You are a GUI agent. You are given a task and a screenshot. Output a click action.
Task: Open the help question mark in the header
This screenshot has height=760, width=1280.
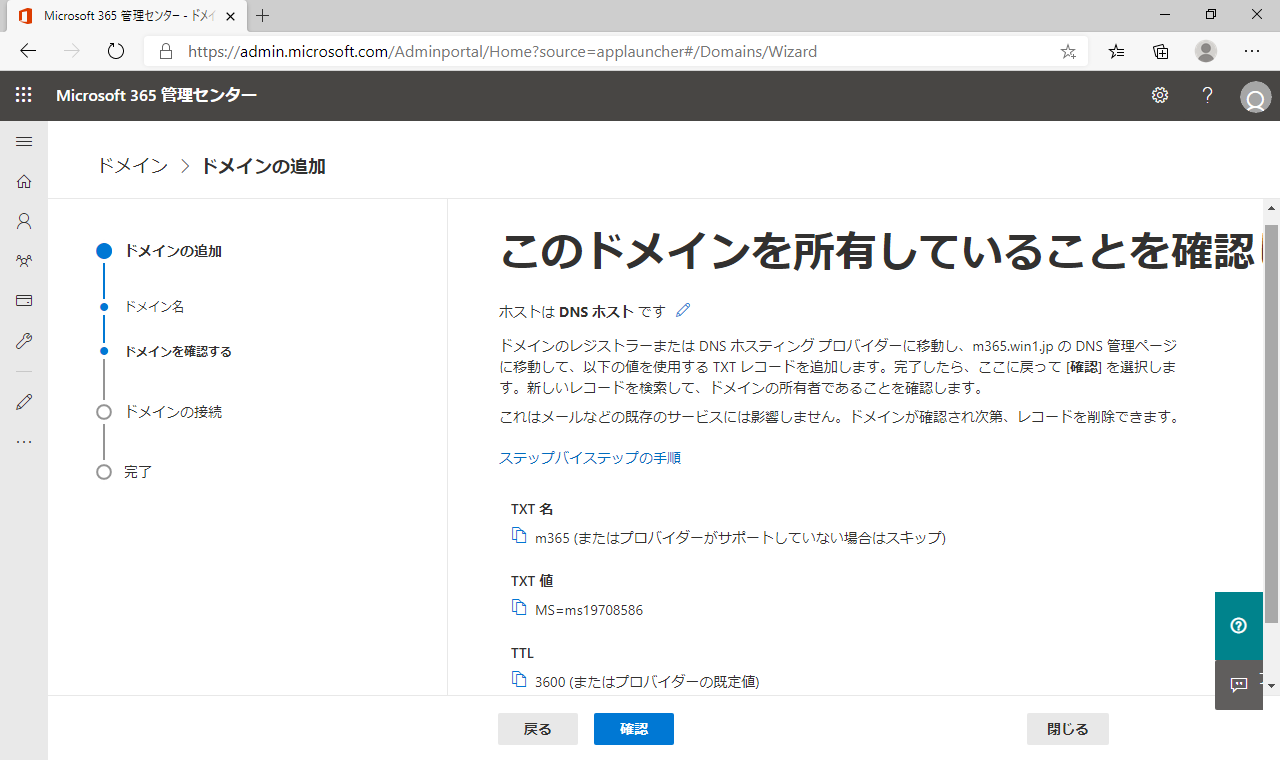coord(1207,95)
